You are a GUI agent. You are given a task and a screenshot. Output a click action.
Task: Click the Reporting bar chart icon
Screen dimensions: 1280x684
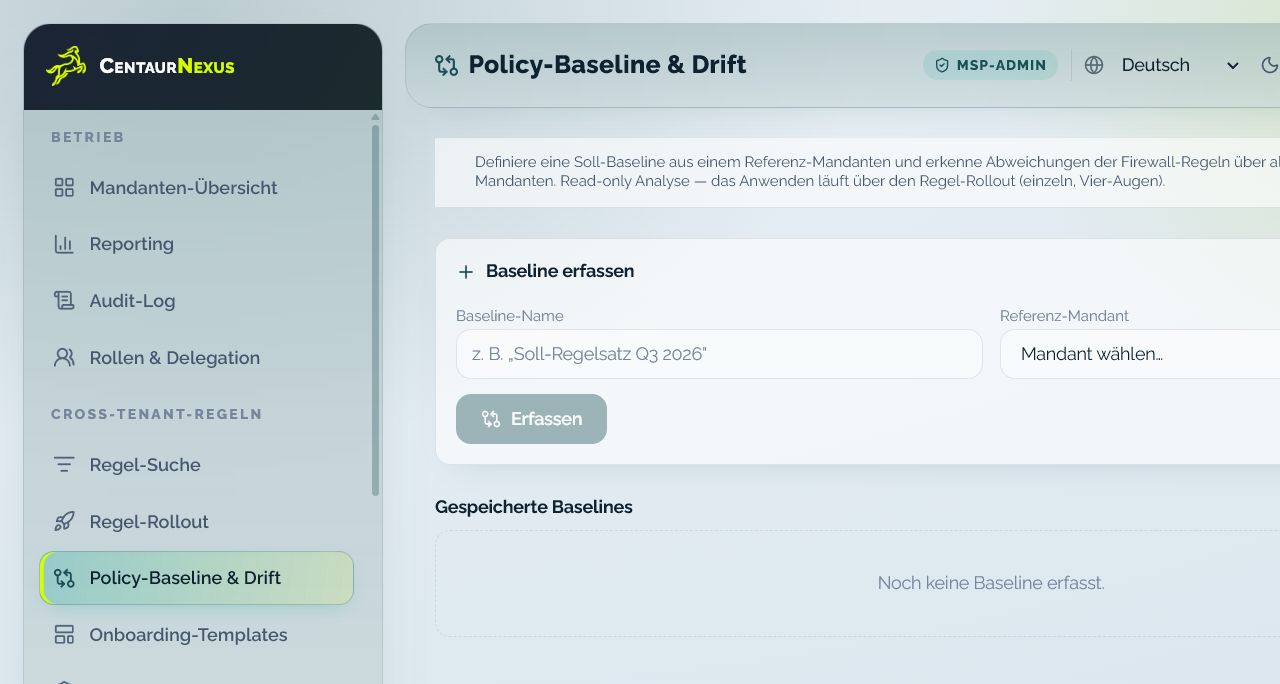pyautogui.click(x=64, y=244)
